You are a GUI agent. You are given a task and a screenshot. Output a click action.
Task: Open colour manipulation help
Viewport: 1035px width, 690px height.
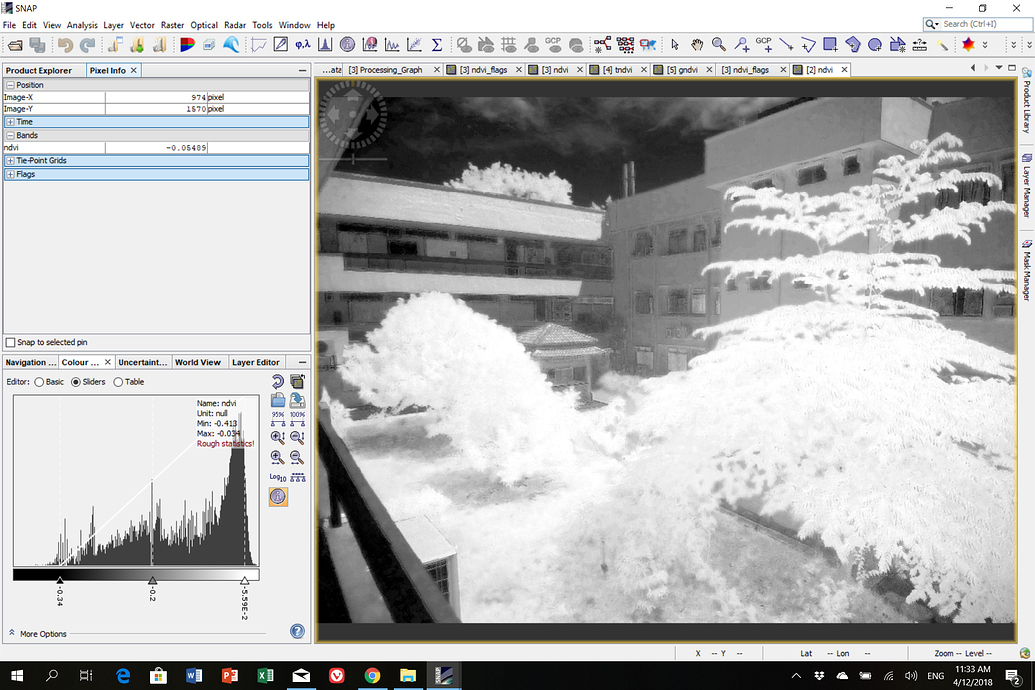298,631
